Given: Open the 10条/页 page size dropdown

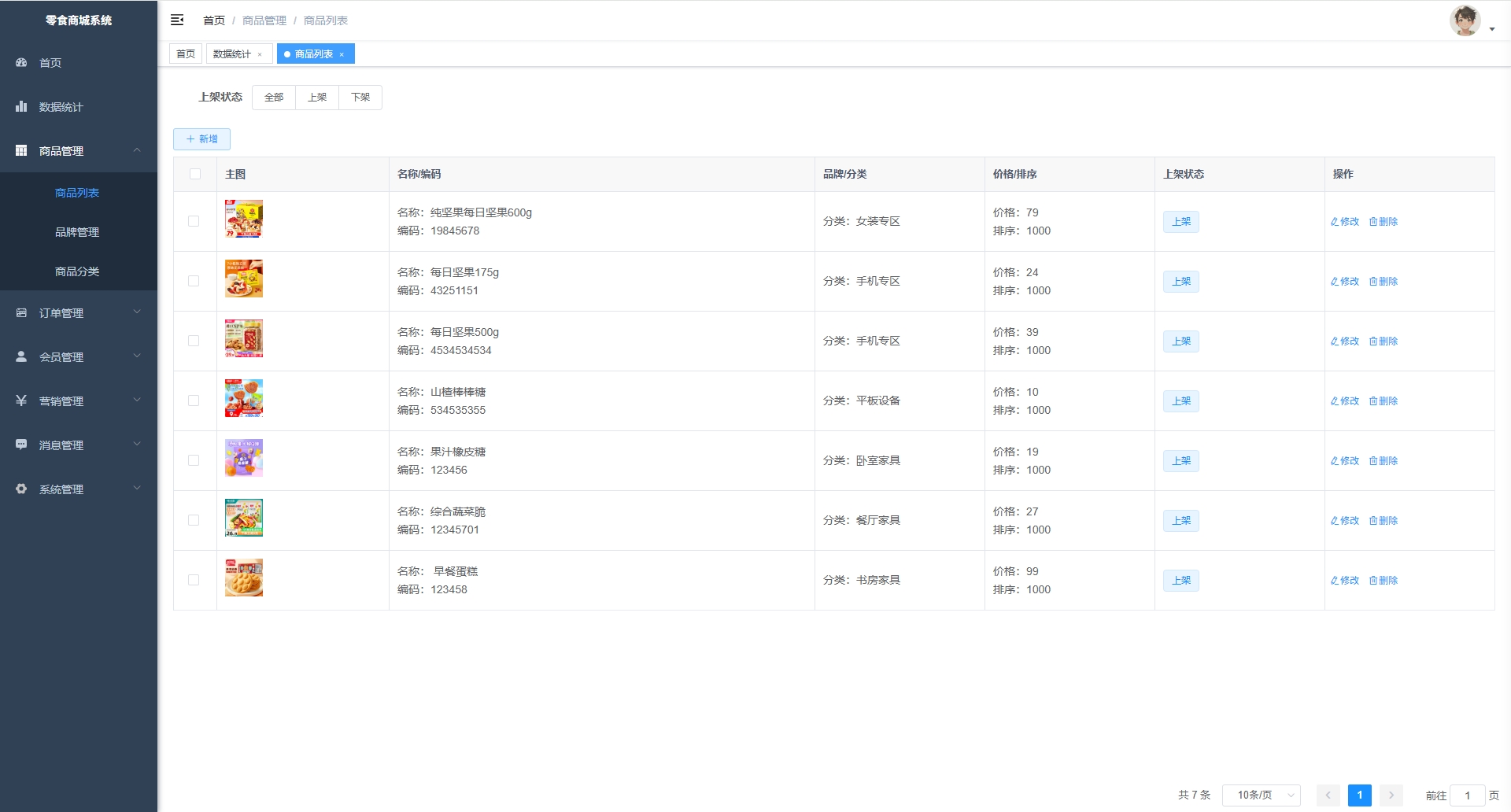Looking at the screenshot, I should click(x=1261, y=795).
